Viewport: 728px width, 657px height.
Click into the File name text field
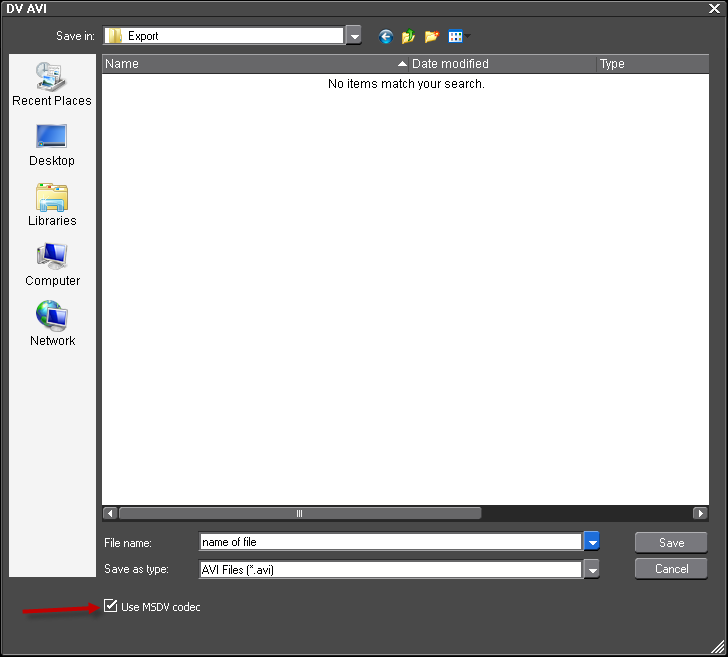390,542
